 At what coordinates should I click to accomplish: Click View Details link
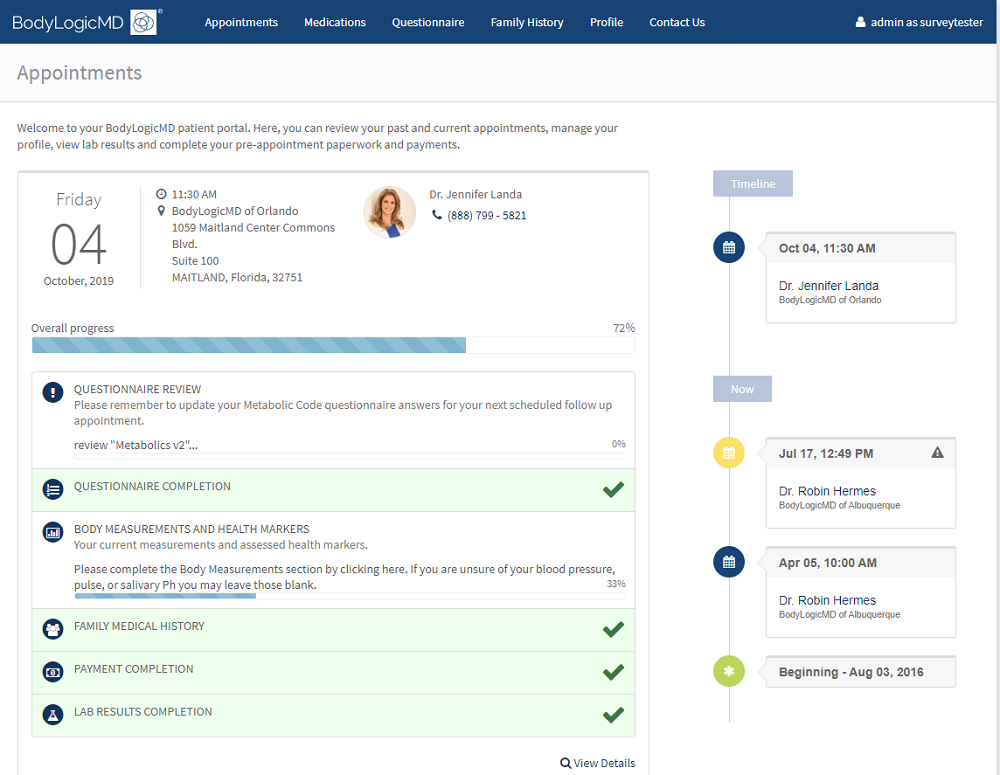coord(598,763)
